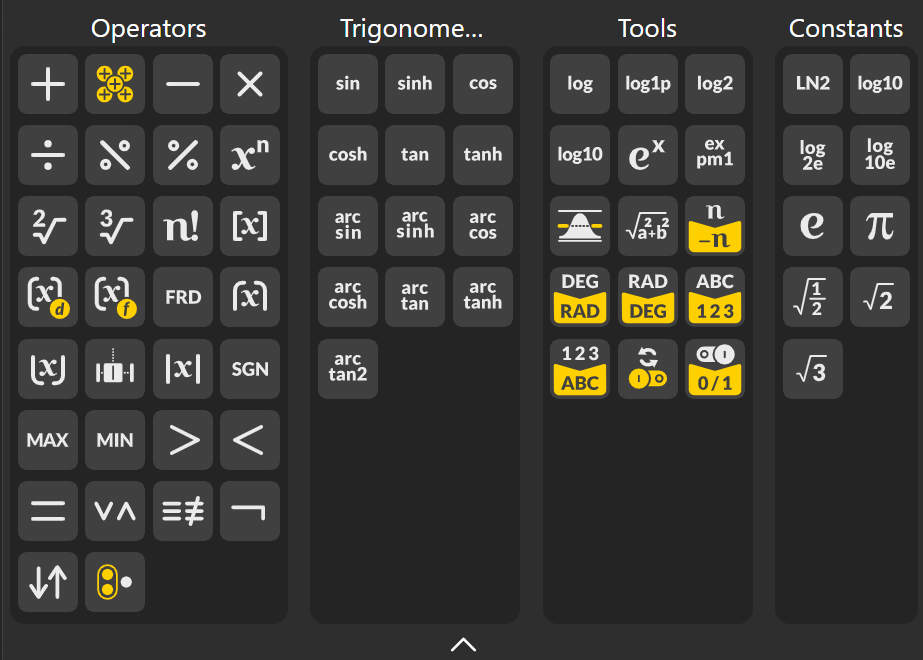Image resolution: width=923 pixels, height=660 pixels.
Task: Click the division operator icon
Action: [x=48, y=155]
